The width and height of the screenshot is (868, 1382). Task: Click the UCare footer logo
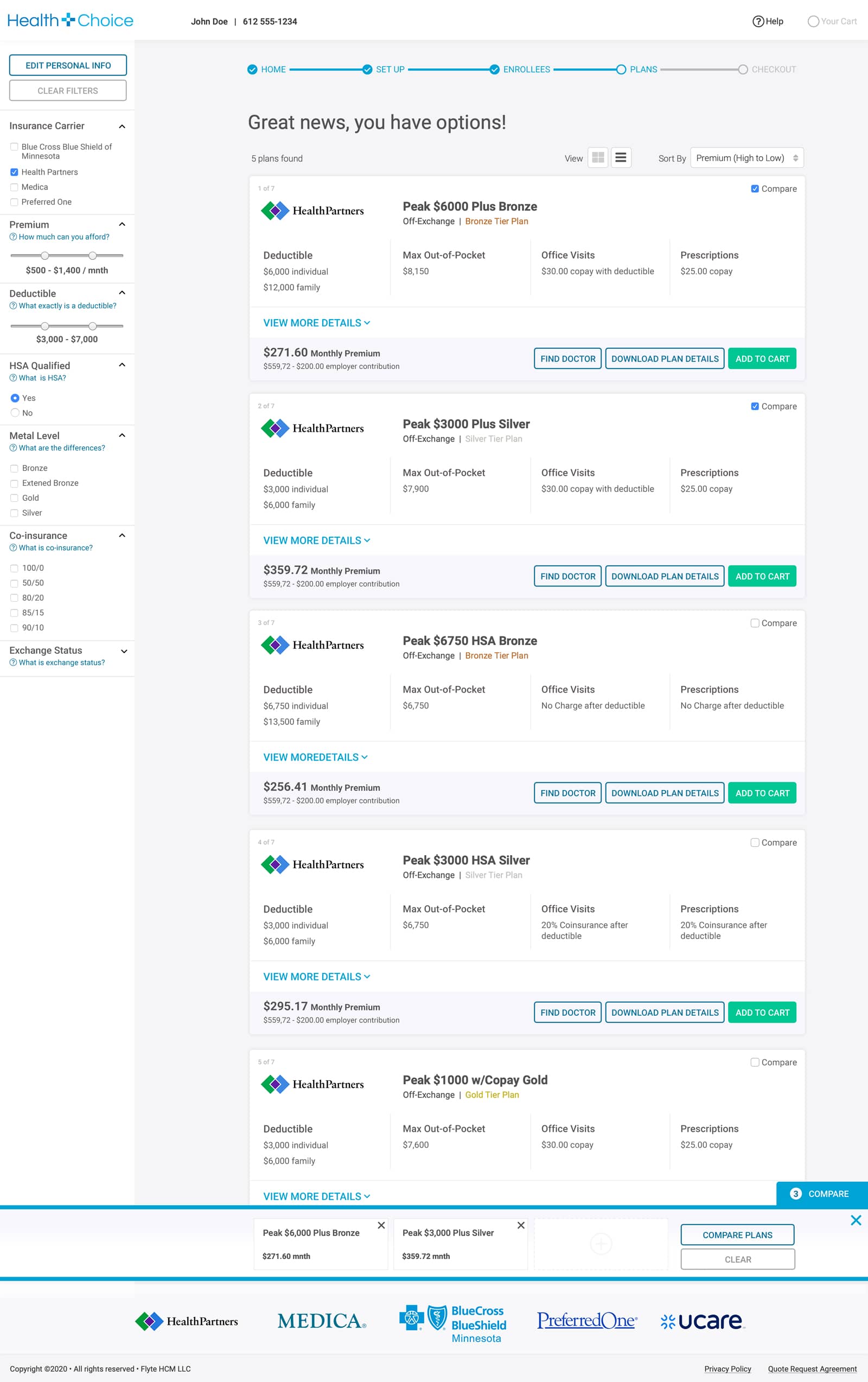[703, 1321]
